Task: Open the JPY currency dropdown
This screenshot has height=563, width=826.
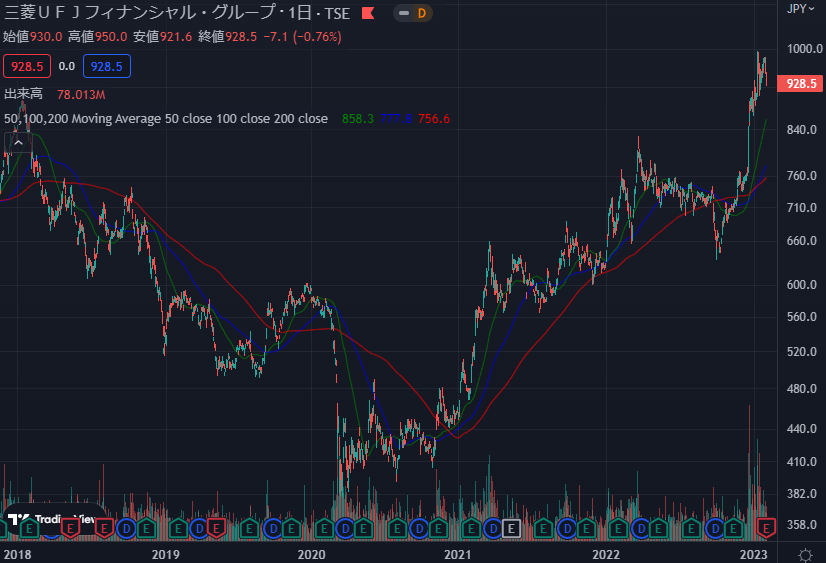Action: (800, 9)
